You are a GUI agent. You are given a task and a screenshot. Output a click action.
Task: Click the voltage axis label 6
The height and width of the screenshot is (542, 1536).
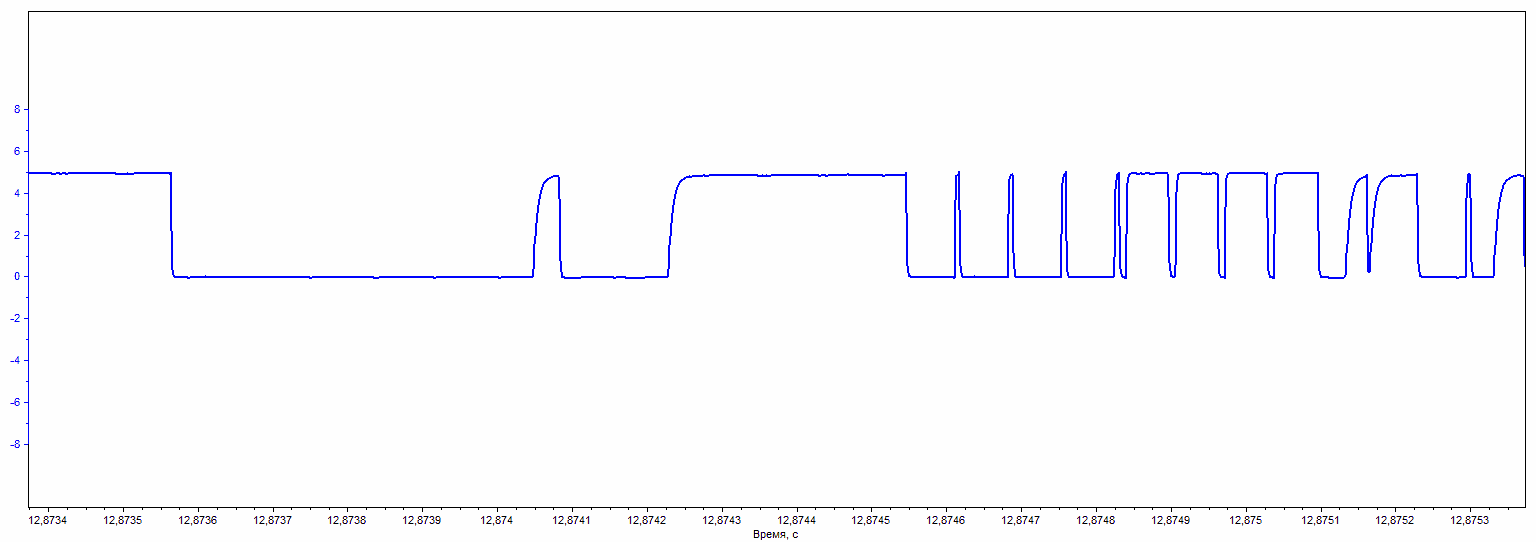point(17,152)
